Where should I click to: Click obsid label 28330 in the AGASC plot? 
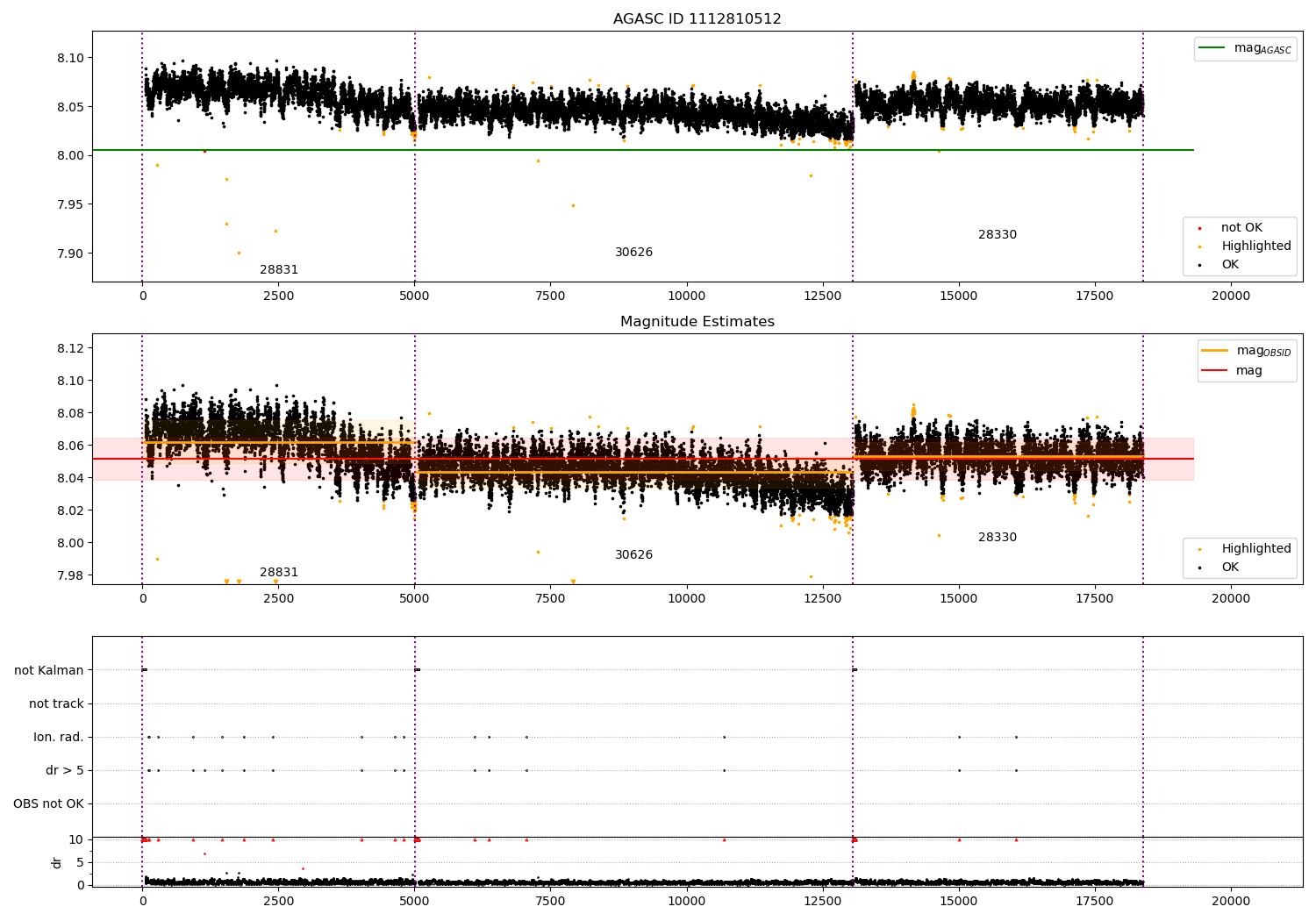click(998, 235)
